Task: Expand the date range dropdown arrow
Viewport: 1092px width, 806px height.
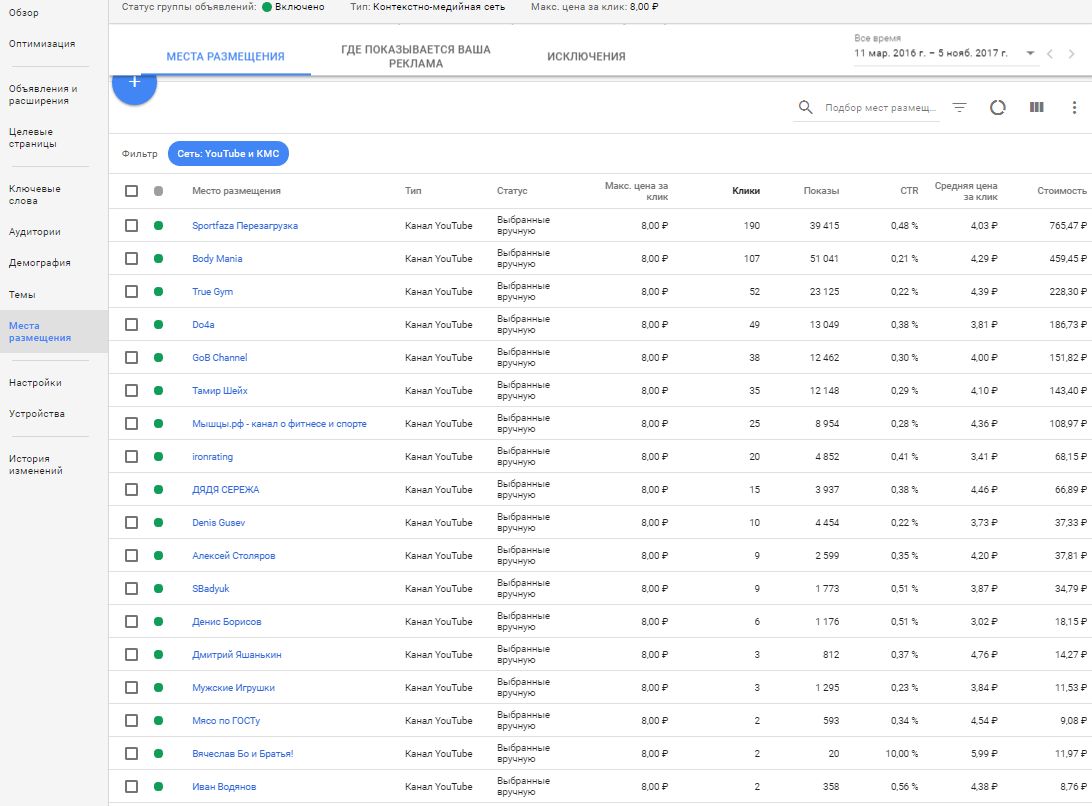Action: pos(1030,54)
